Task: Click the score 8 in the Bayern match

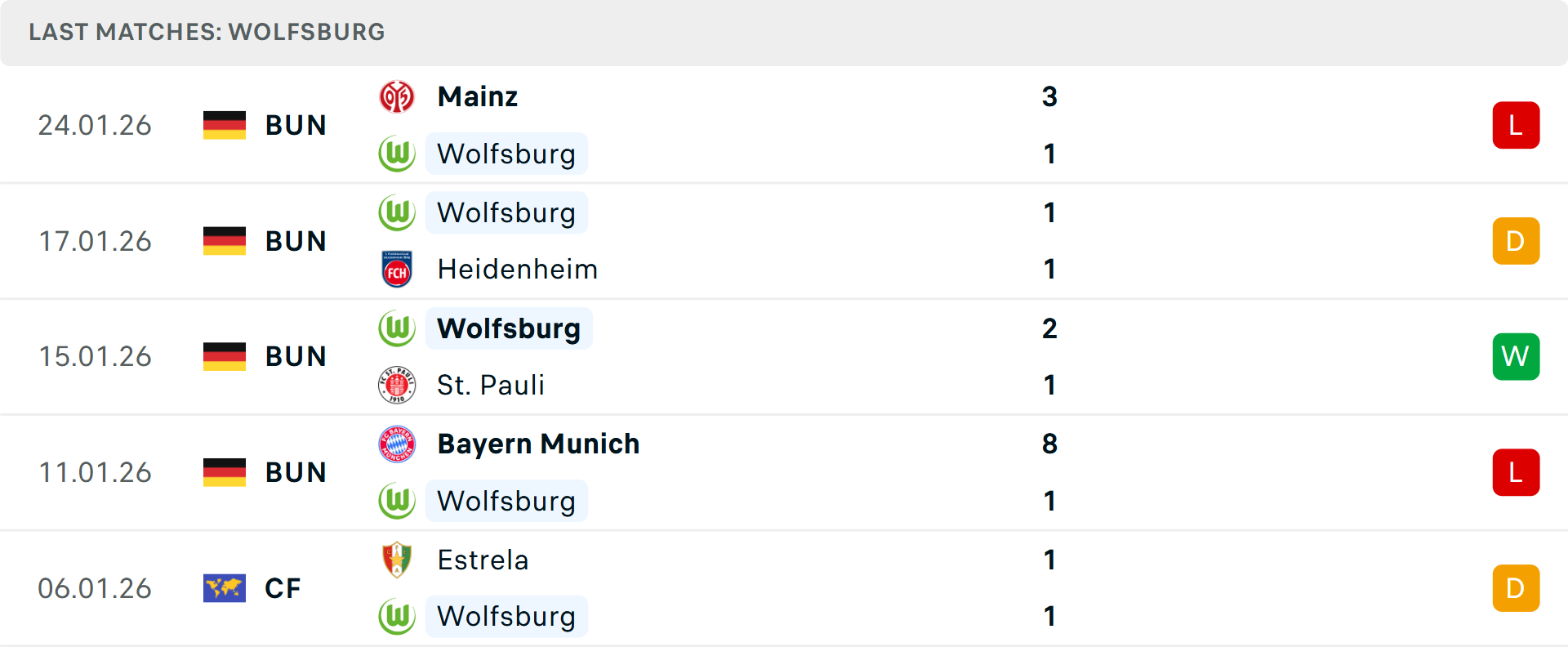Action: click(1050, 444)
